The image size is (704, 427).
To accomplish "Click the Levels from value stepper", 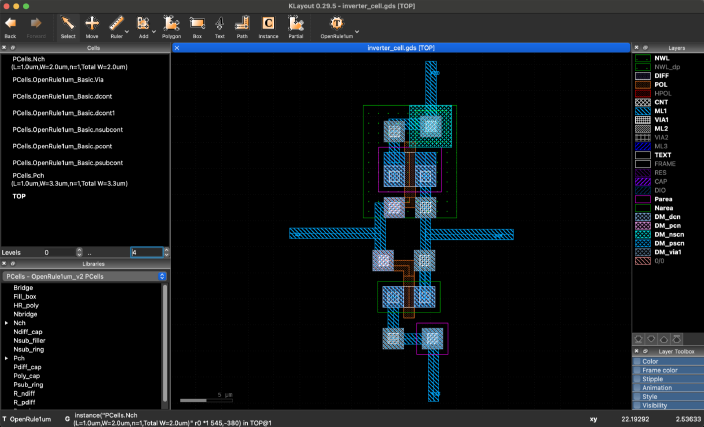I will click(79, 252).
